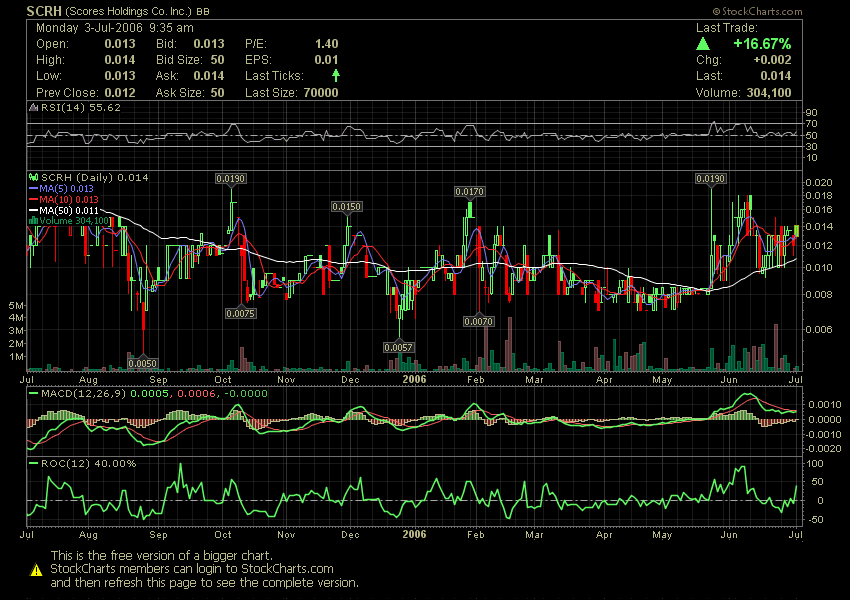Select the blue MA(5) legend line
Viewport: 850px width, 600px height.
[x=33, y=189]
